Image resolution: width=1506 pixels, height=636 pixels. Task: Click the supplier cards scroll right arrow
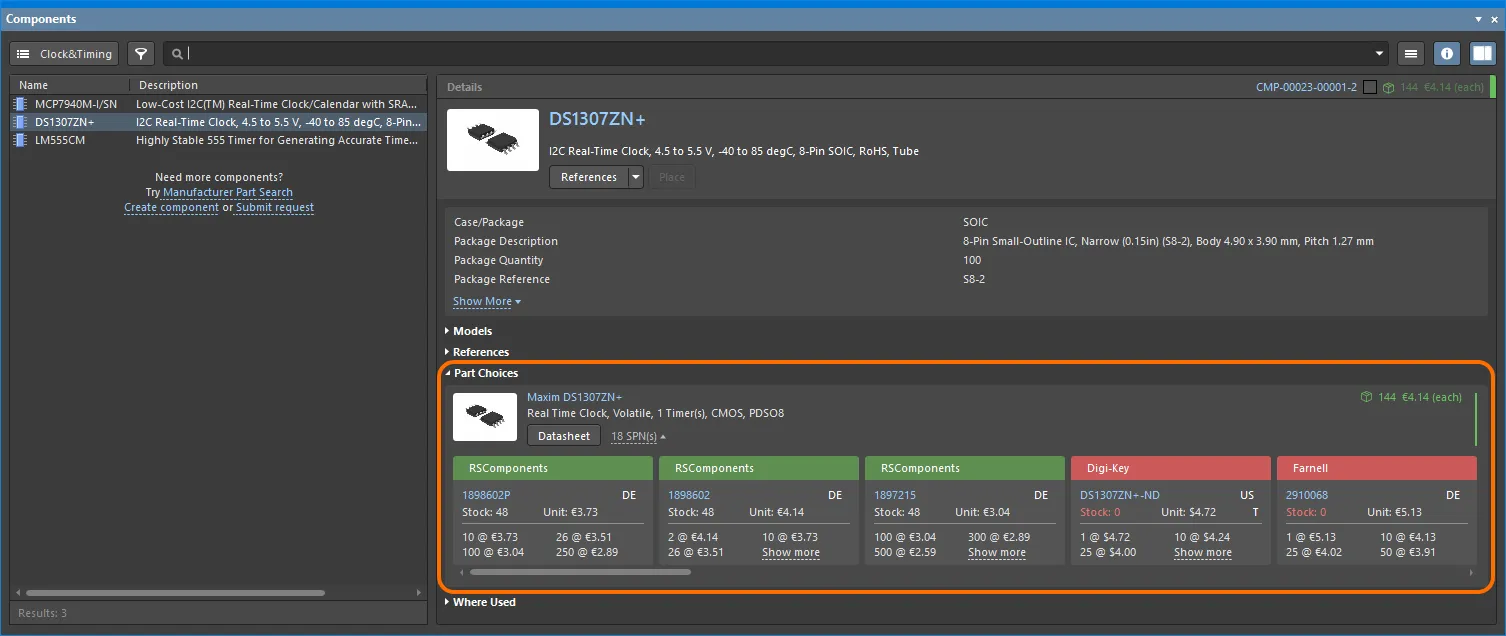[1471, 573]
